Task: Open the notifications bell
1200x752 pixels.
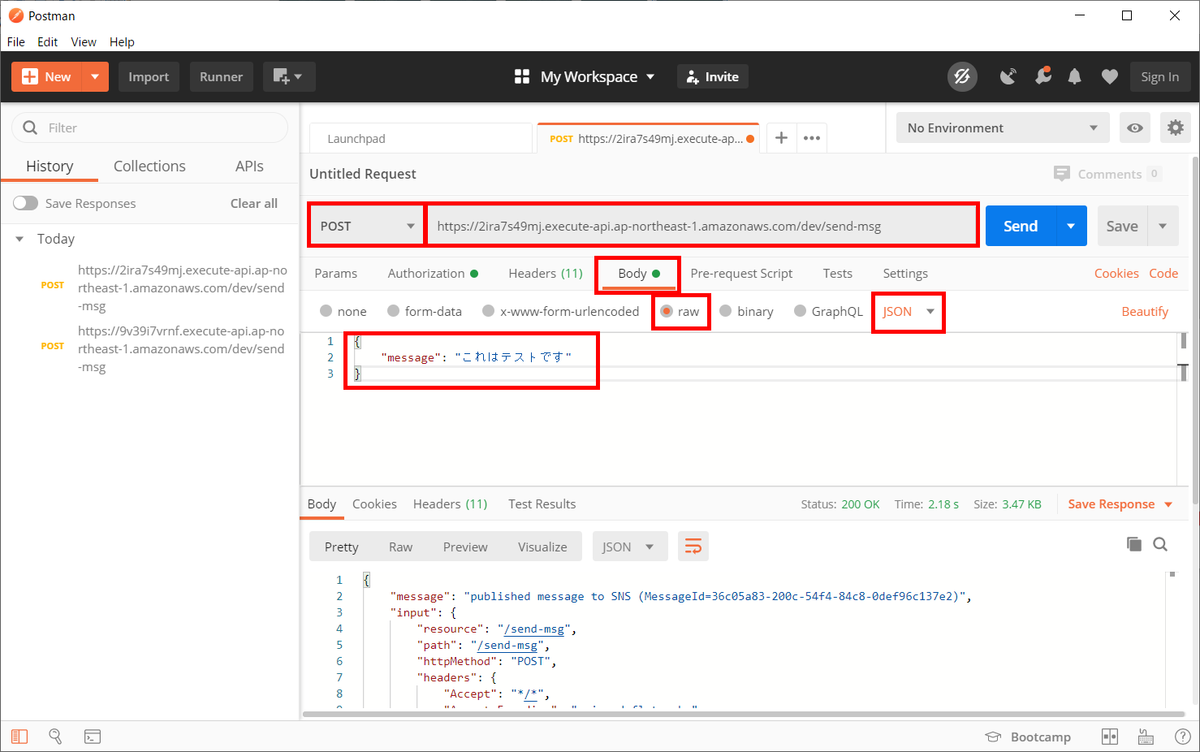Action: (1075, 77)
